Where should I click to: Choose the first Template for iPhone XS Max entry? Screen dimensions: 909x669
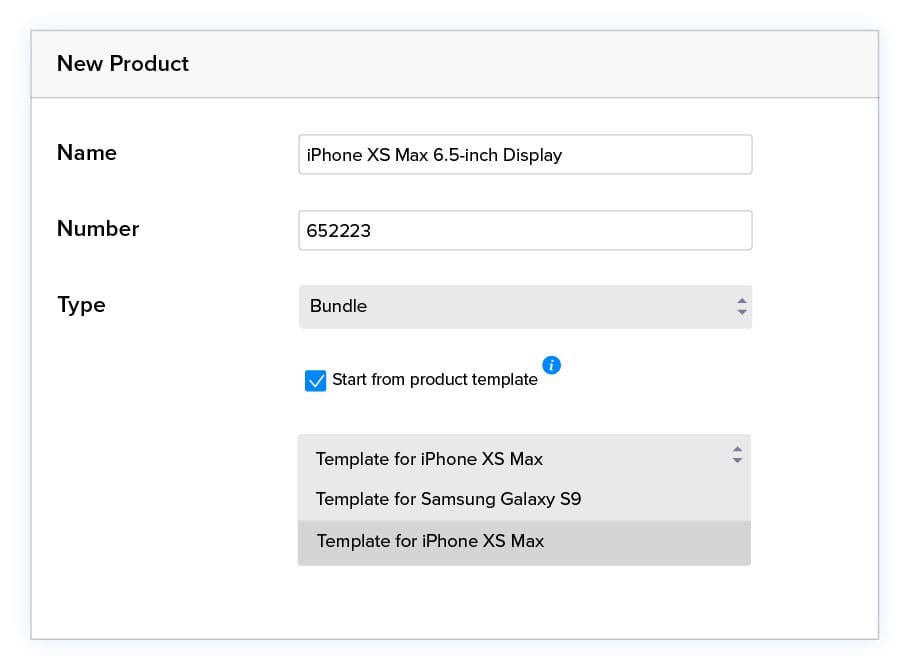(430, 459)
